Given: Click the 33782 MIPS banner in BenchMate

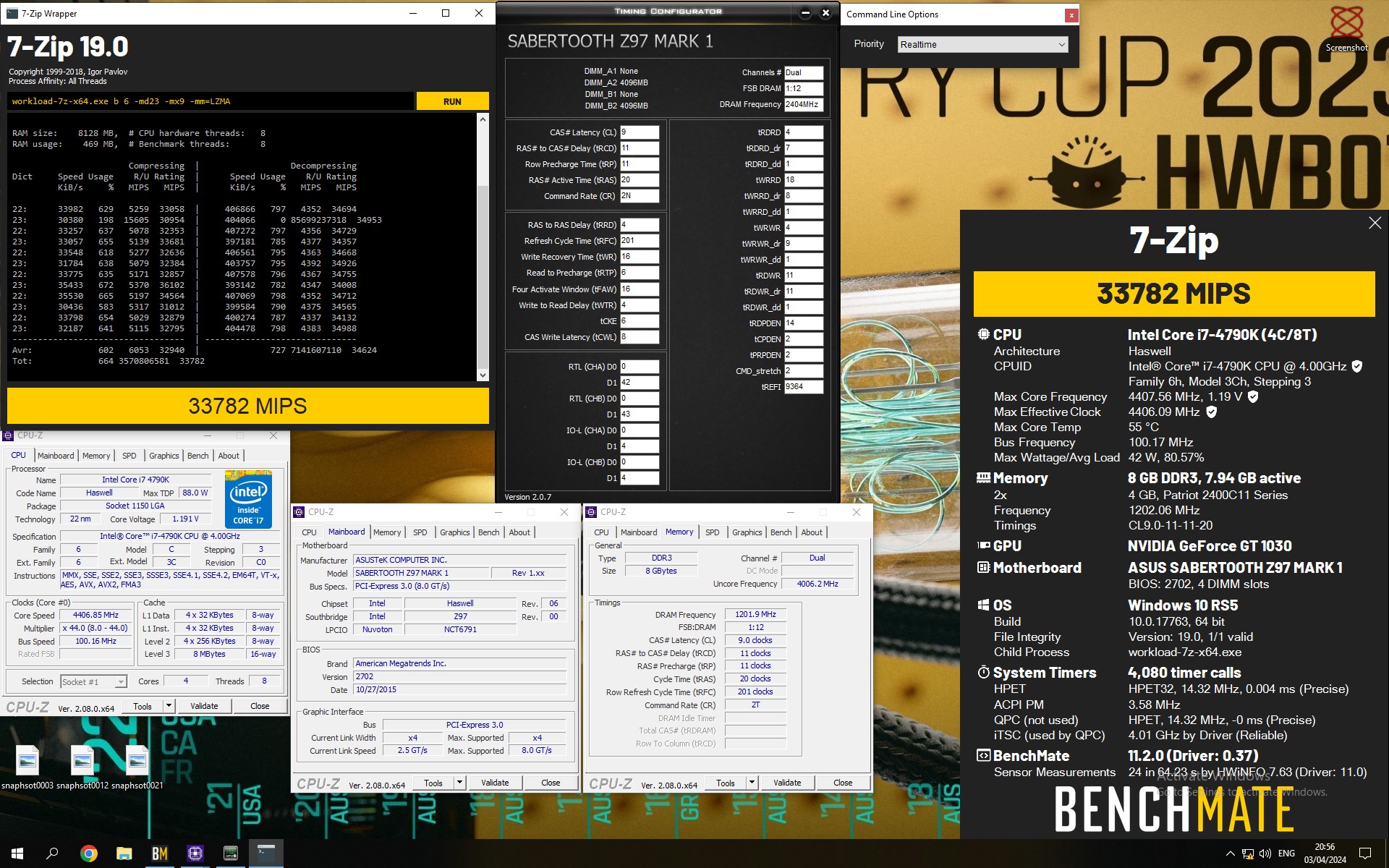Looking at the screenshot, I should tap(1173, 294).
